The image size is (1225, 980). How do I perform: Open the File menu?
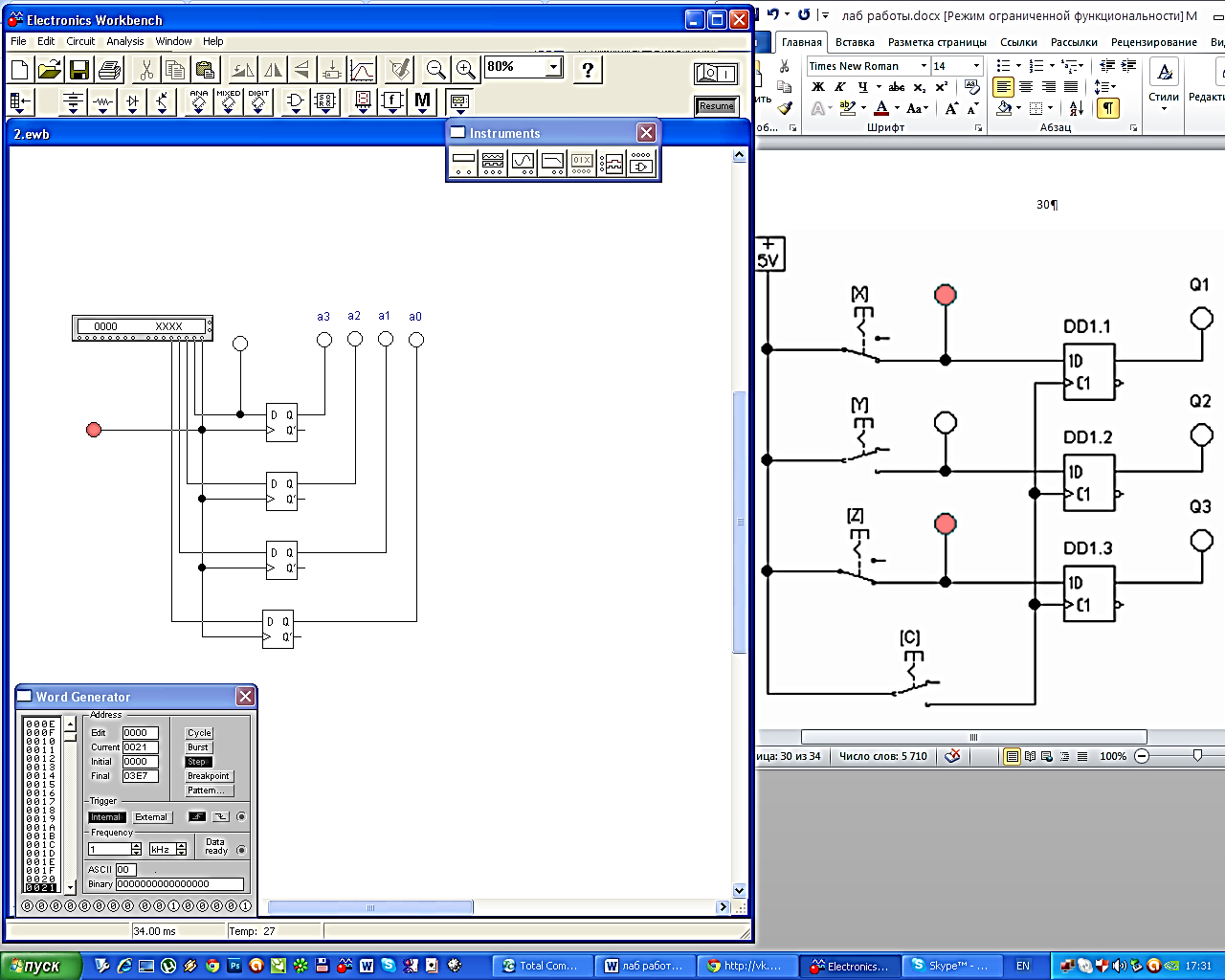[18, 41]
